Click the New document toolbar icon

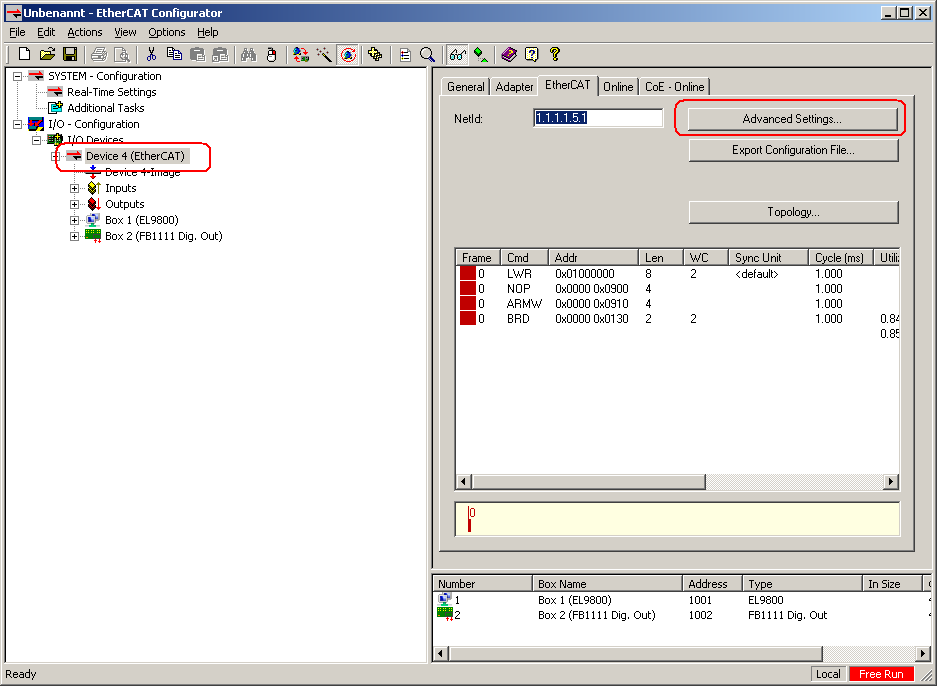pos(24,54)
